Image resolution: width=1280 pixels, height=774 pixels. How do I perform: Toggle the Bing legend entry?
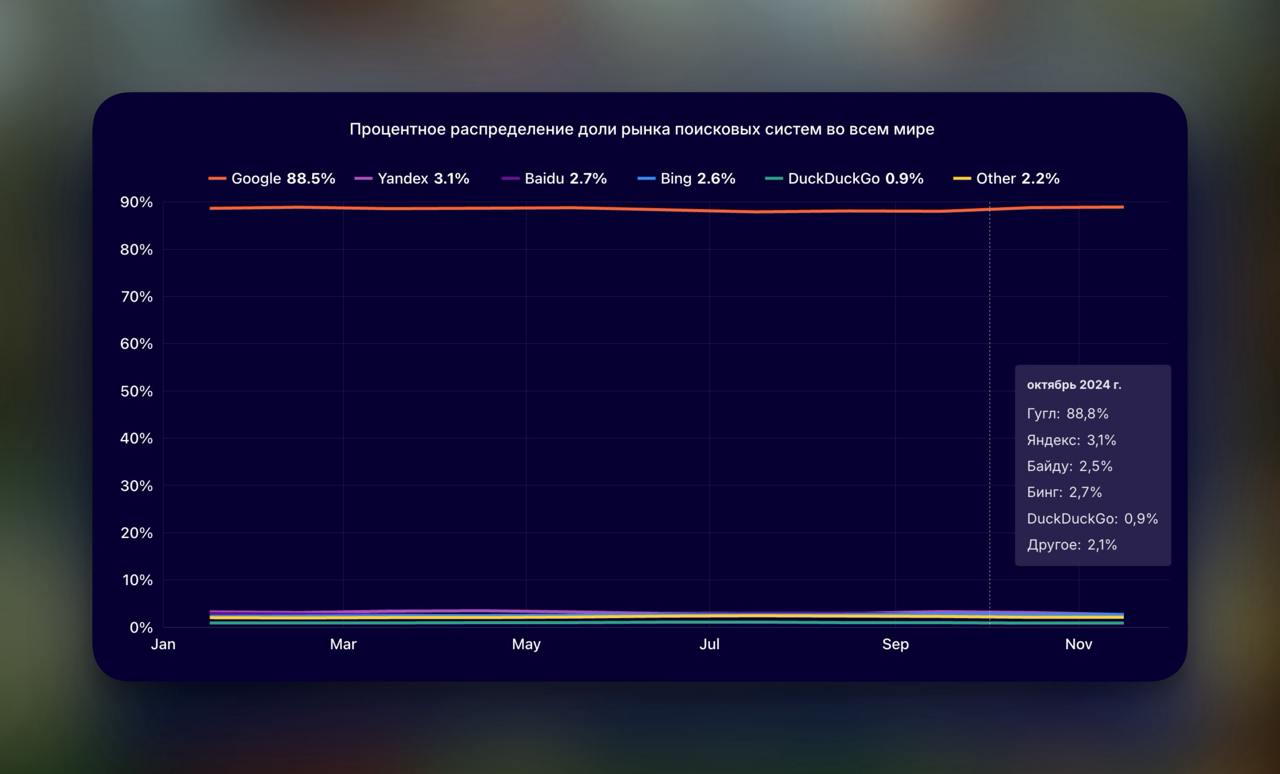[x=686, y=179]
